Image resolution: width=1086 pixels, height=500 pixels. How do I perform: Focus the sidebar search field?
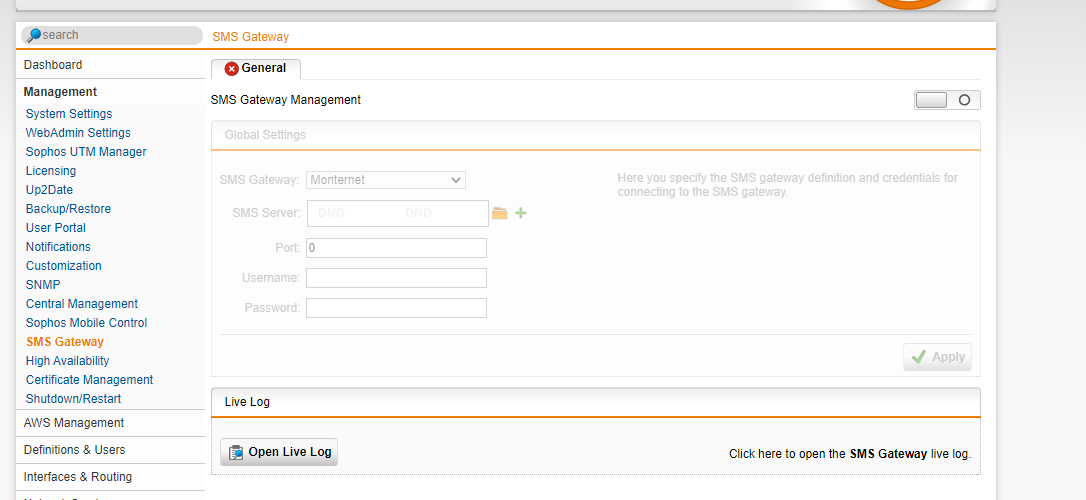point(112,35)
